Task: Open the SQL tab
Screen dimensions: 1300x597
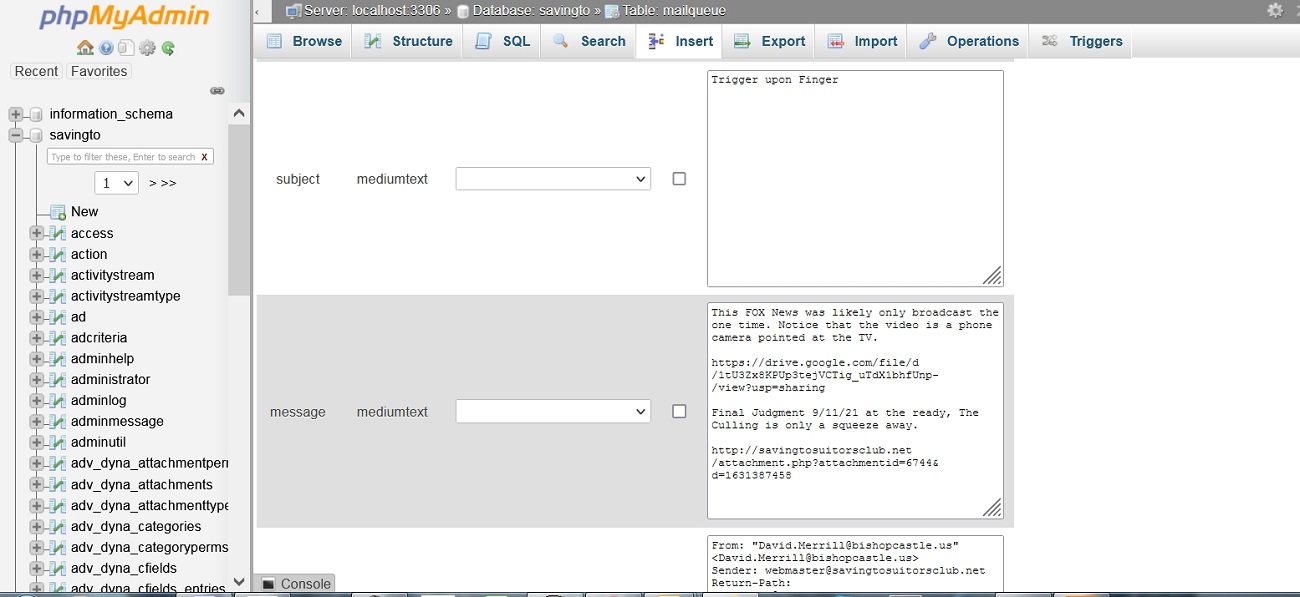Action: (502, 41)
